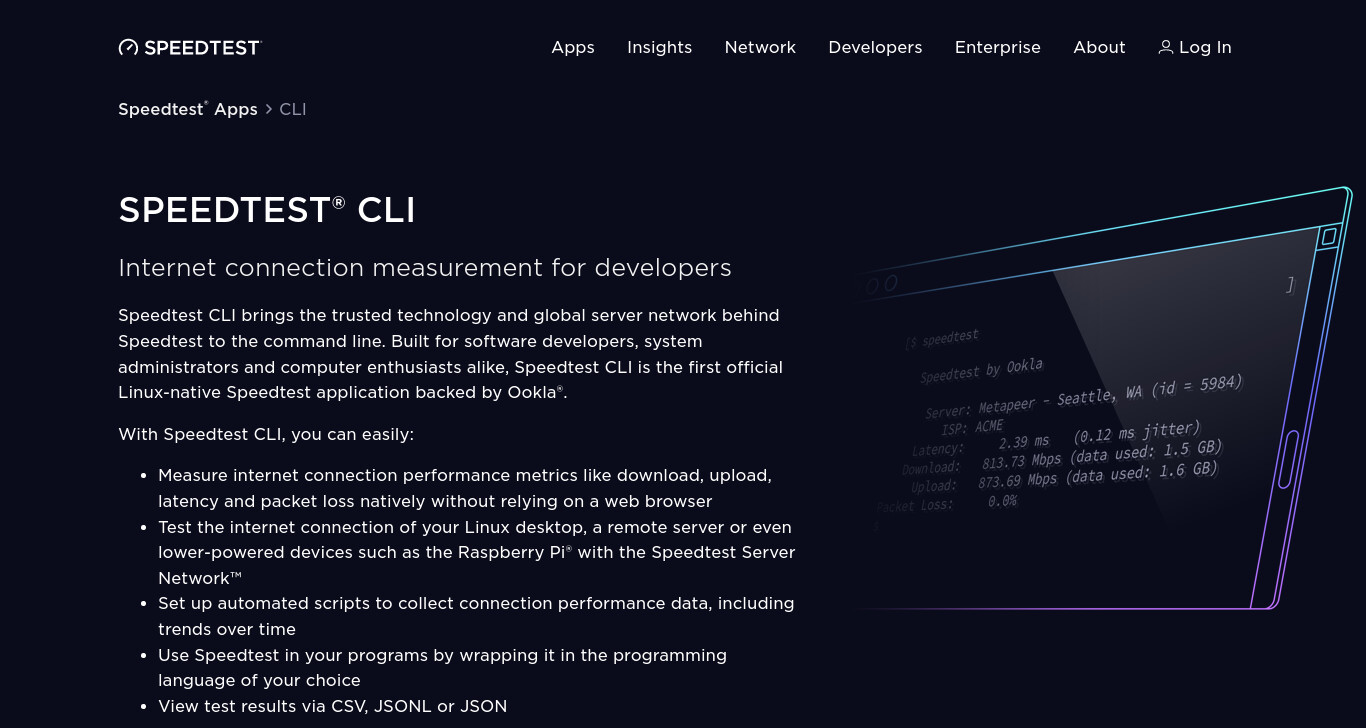The width and height of the screenshot is (1366, 728).
Task: Click the 'Latency: 2.39 ms' terminal line
Action: pyautogui.click(x=1055, y=438)
